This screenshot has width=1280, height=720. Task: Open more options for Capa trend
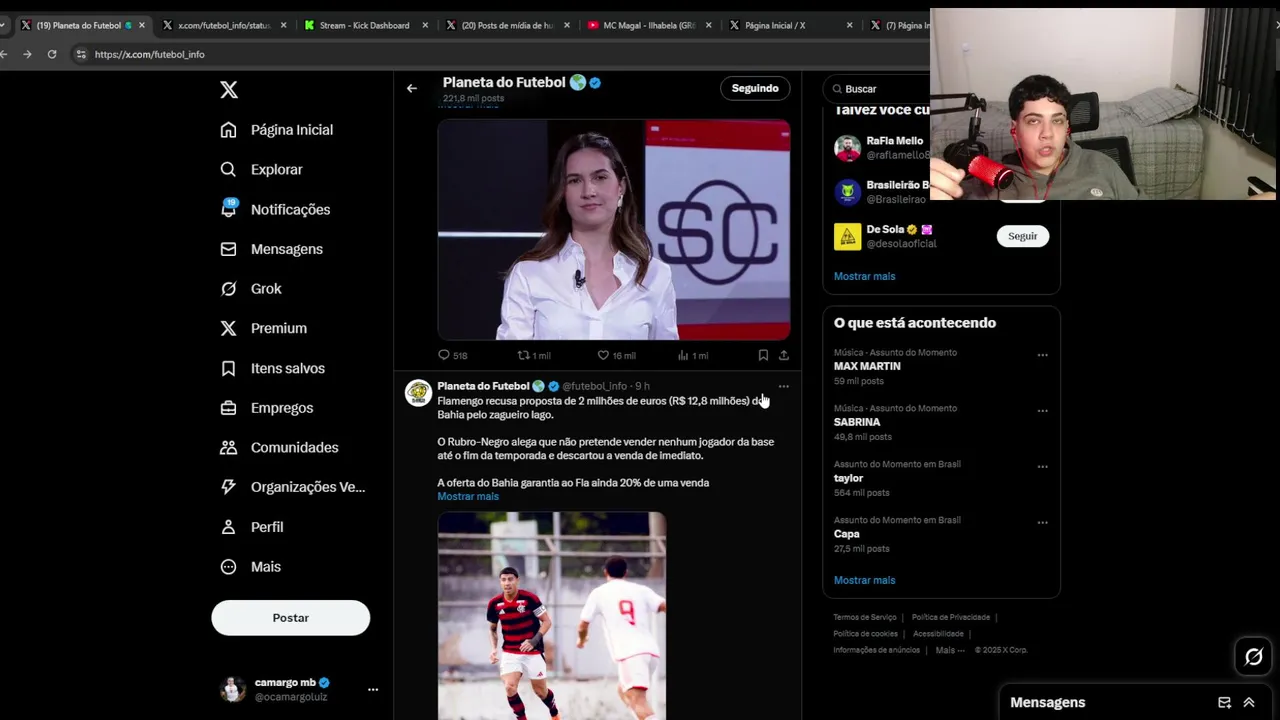click(x=1042, y=523)
